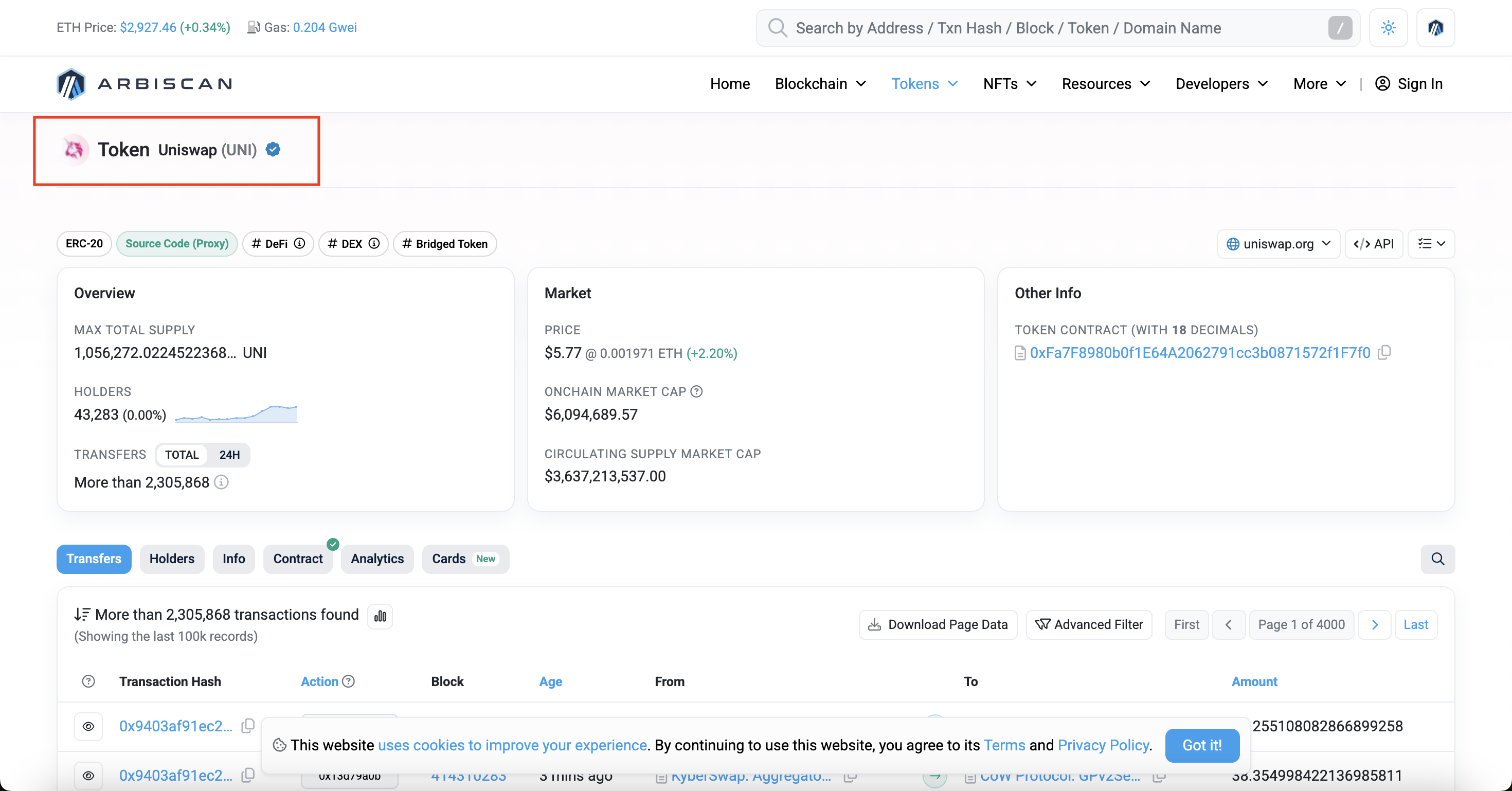Click the Onchain Market Cap help icon
The width and height of the screenshot is (1512, 791).
click(696, 391)
